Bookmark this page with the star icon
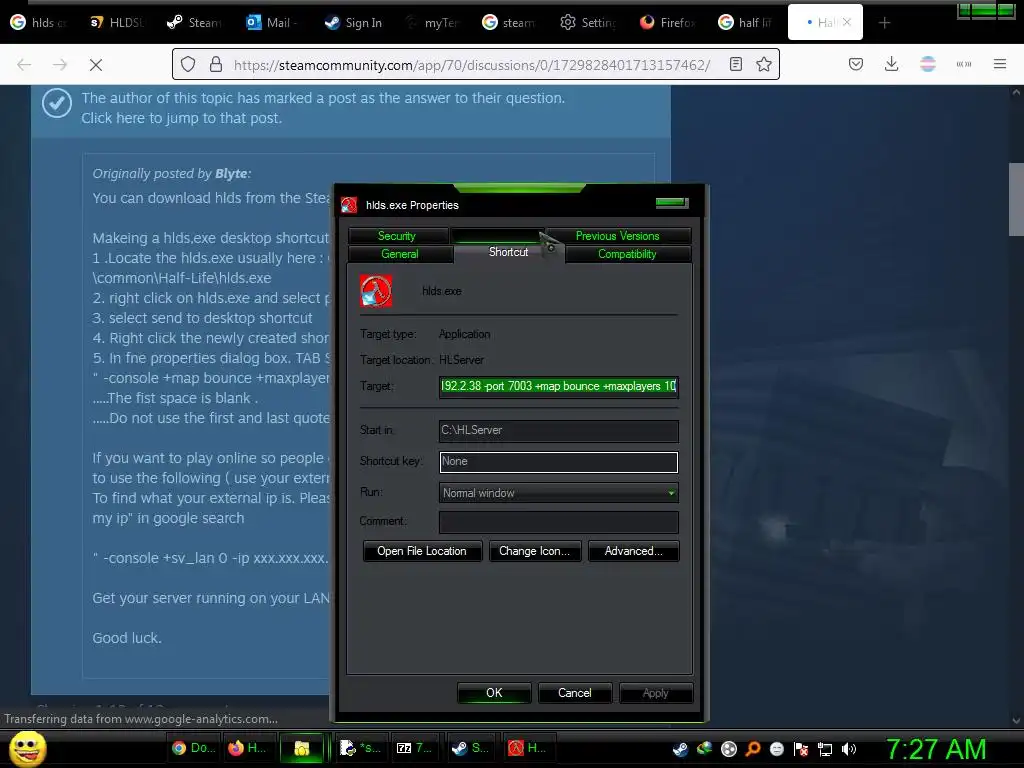1024x768 pixels. 763,64
